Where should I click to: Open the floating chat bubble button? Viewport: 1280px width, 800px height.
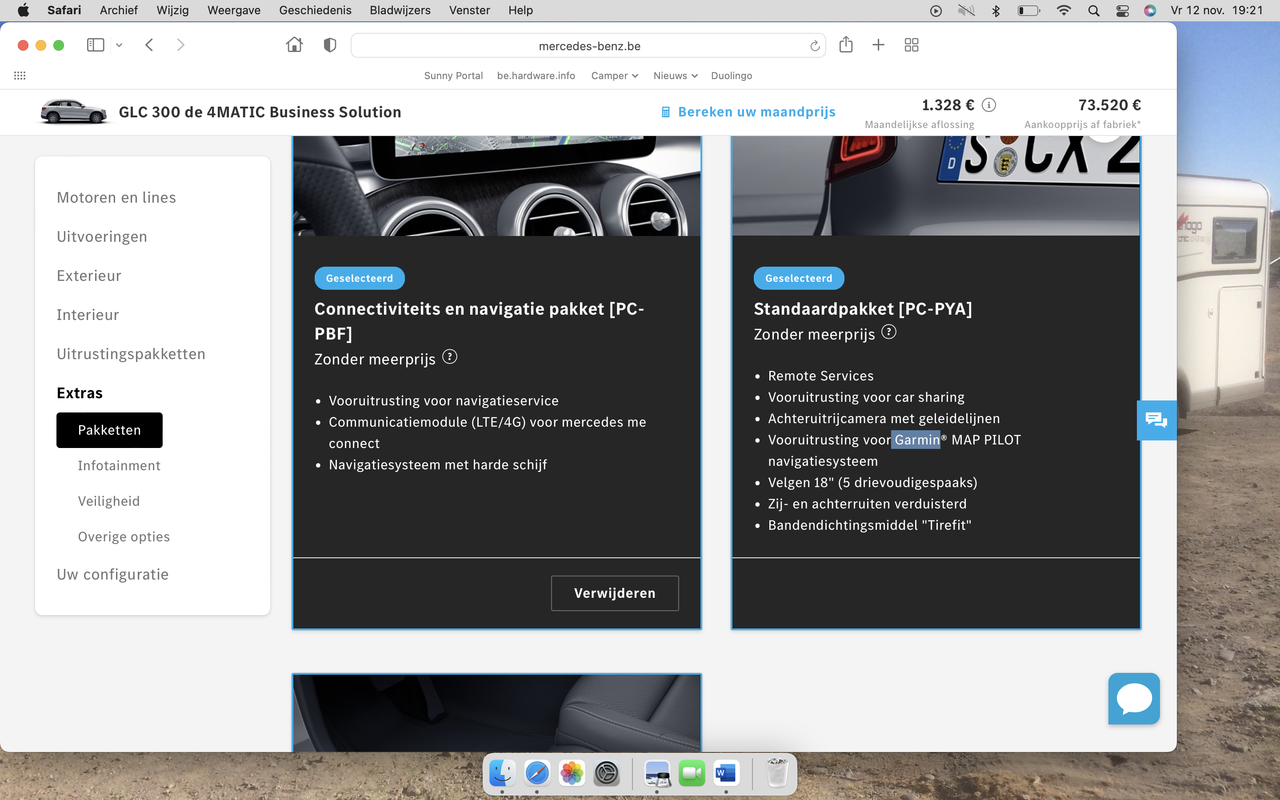click(x=1134, y=699)
